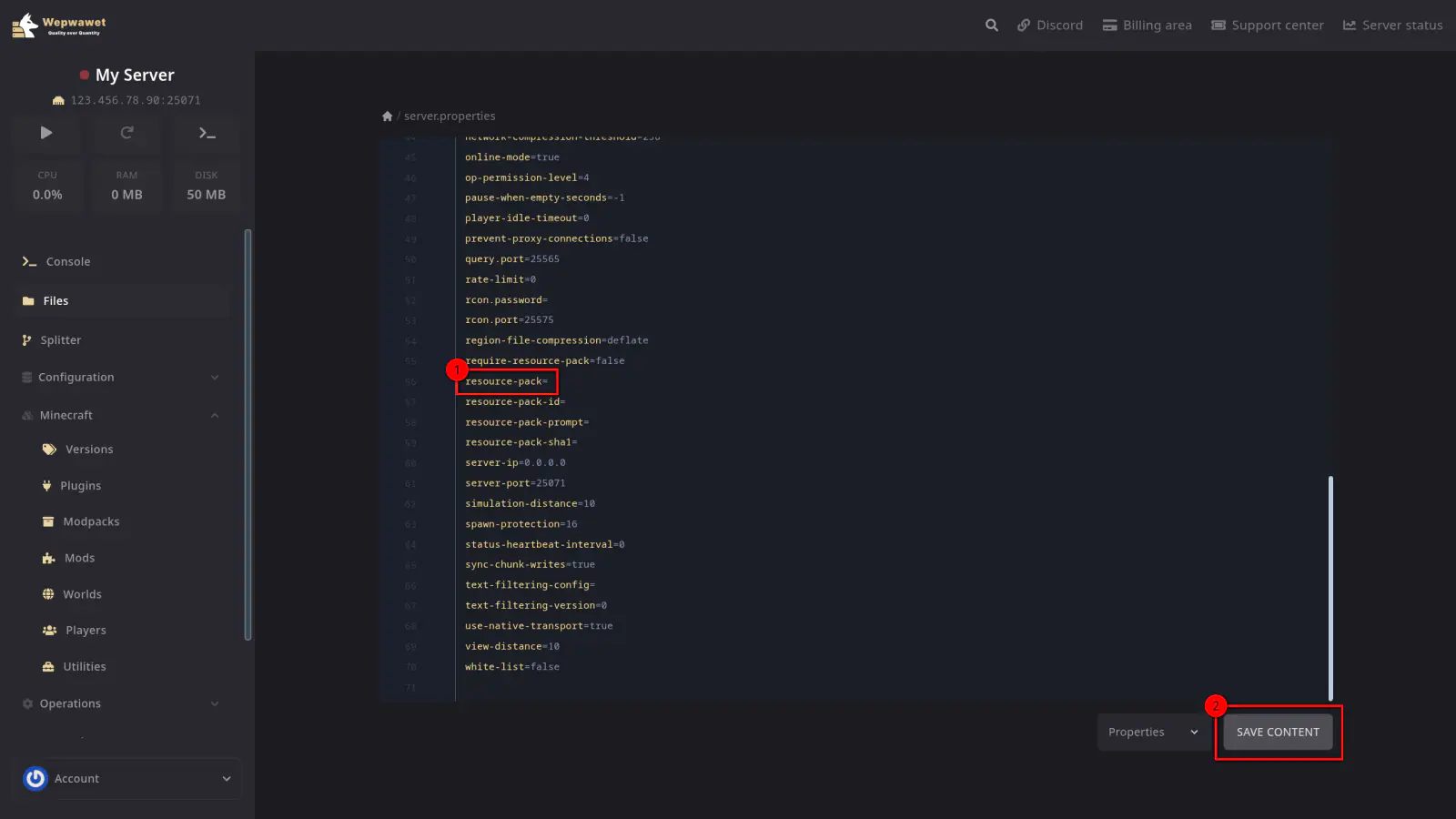This screenshot has width=1456, height=819.
Task: Click the SAVE CONTENT button
Action: [x=1278, y=733]
